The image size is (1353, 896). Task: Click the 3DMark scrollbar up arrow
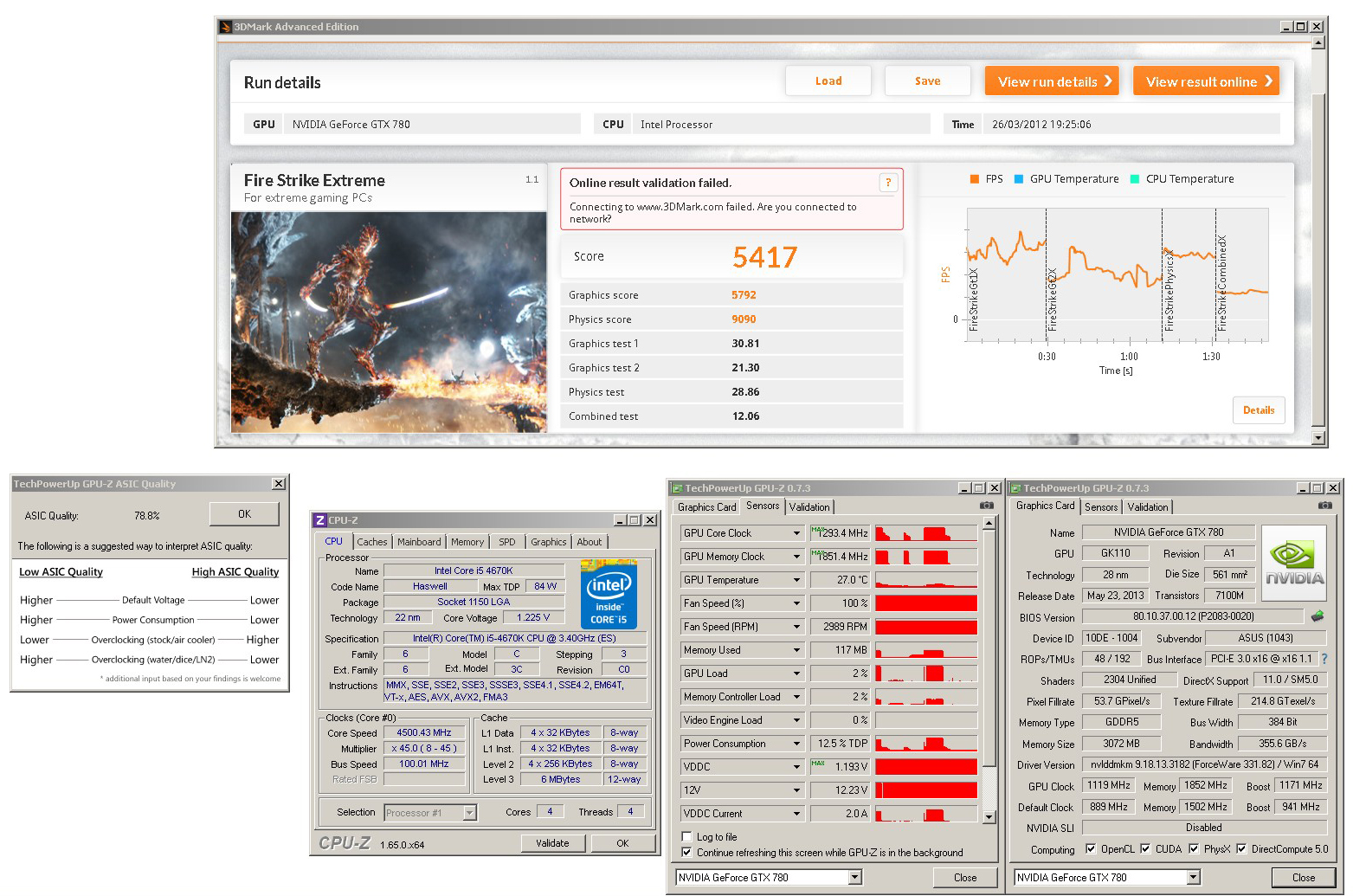click(x=1318, y=42)
